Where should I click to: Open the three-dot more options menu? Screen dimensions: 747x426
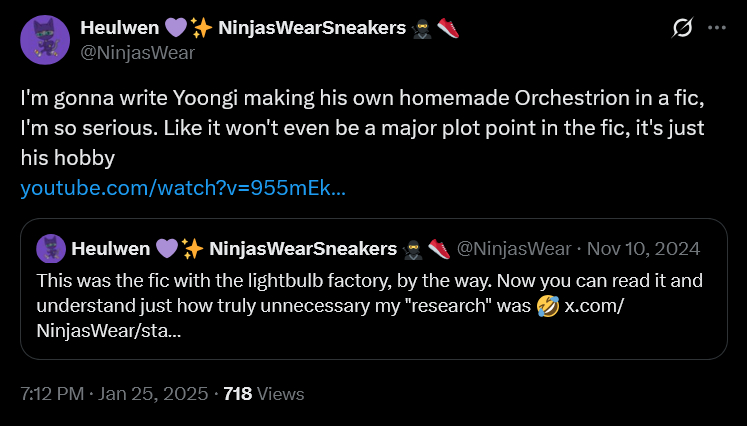click(716, 29)
